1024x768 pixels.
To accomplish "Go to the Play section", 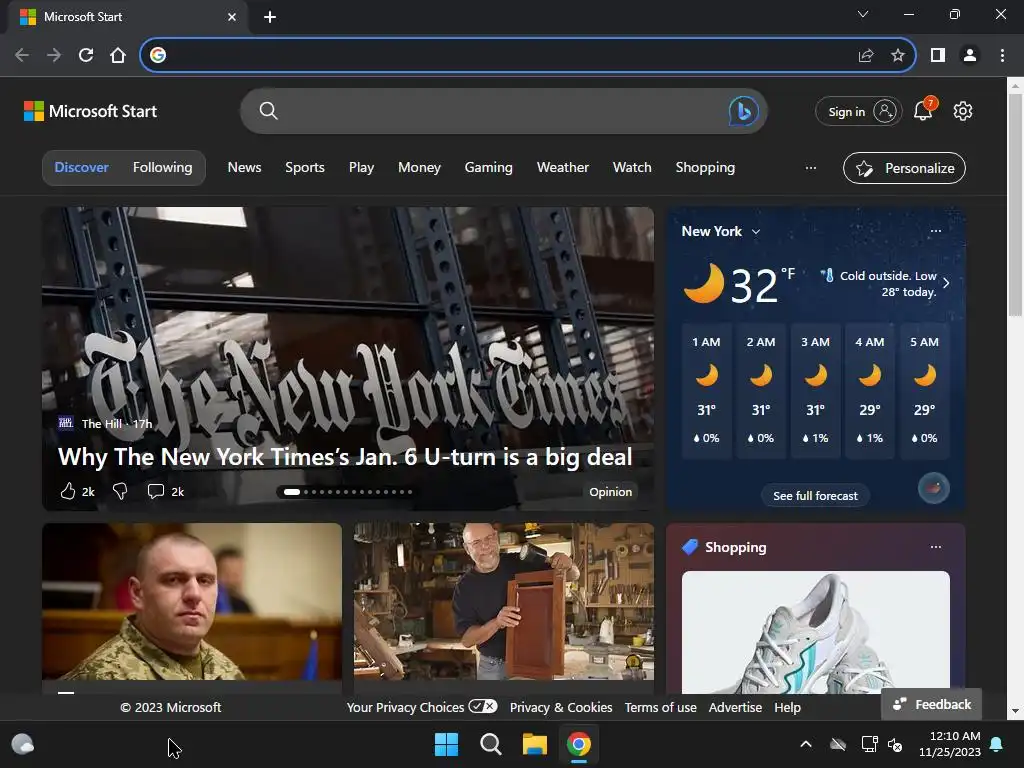I will click(361, 168).
